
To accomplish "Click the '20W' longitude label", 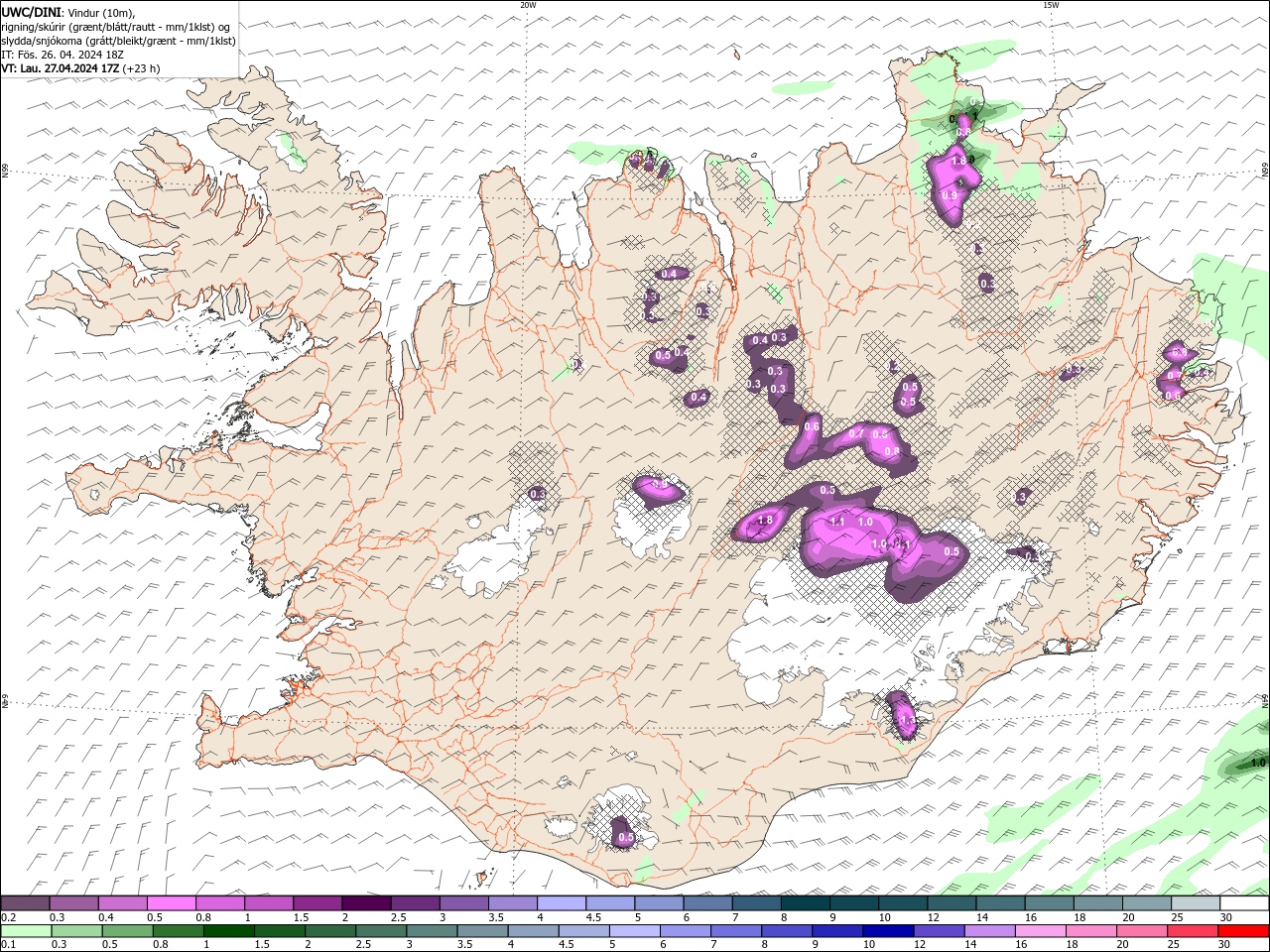I will click(528, 5).
